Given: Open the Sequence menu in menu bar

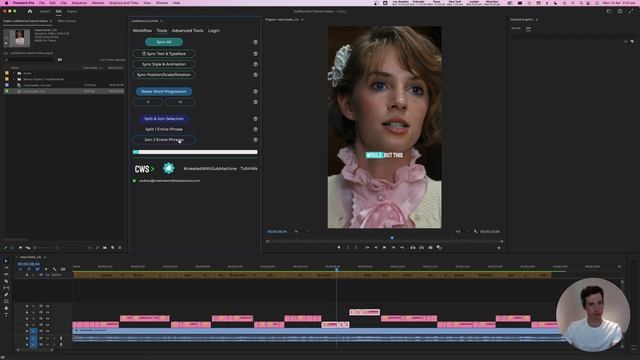Looking at the screenshot, I should (79, 2).
